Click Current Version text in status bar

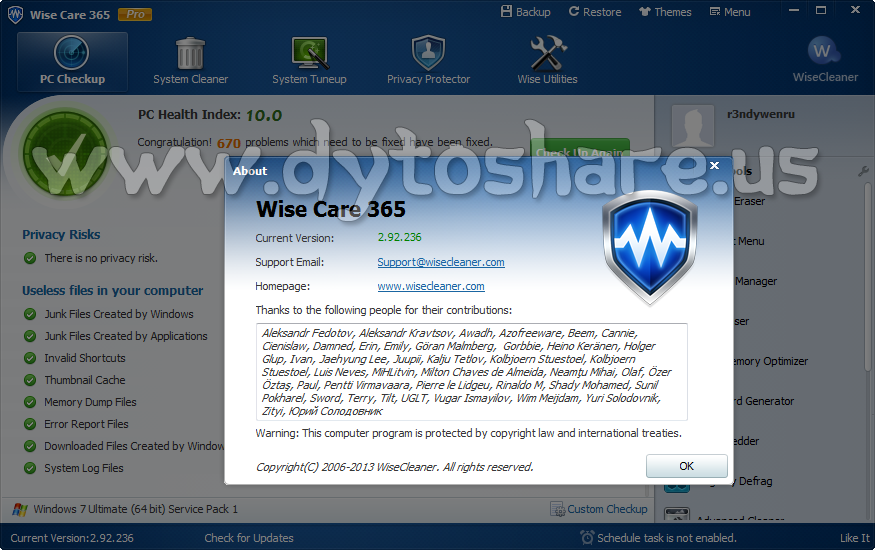[x=72, y=538]
